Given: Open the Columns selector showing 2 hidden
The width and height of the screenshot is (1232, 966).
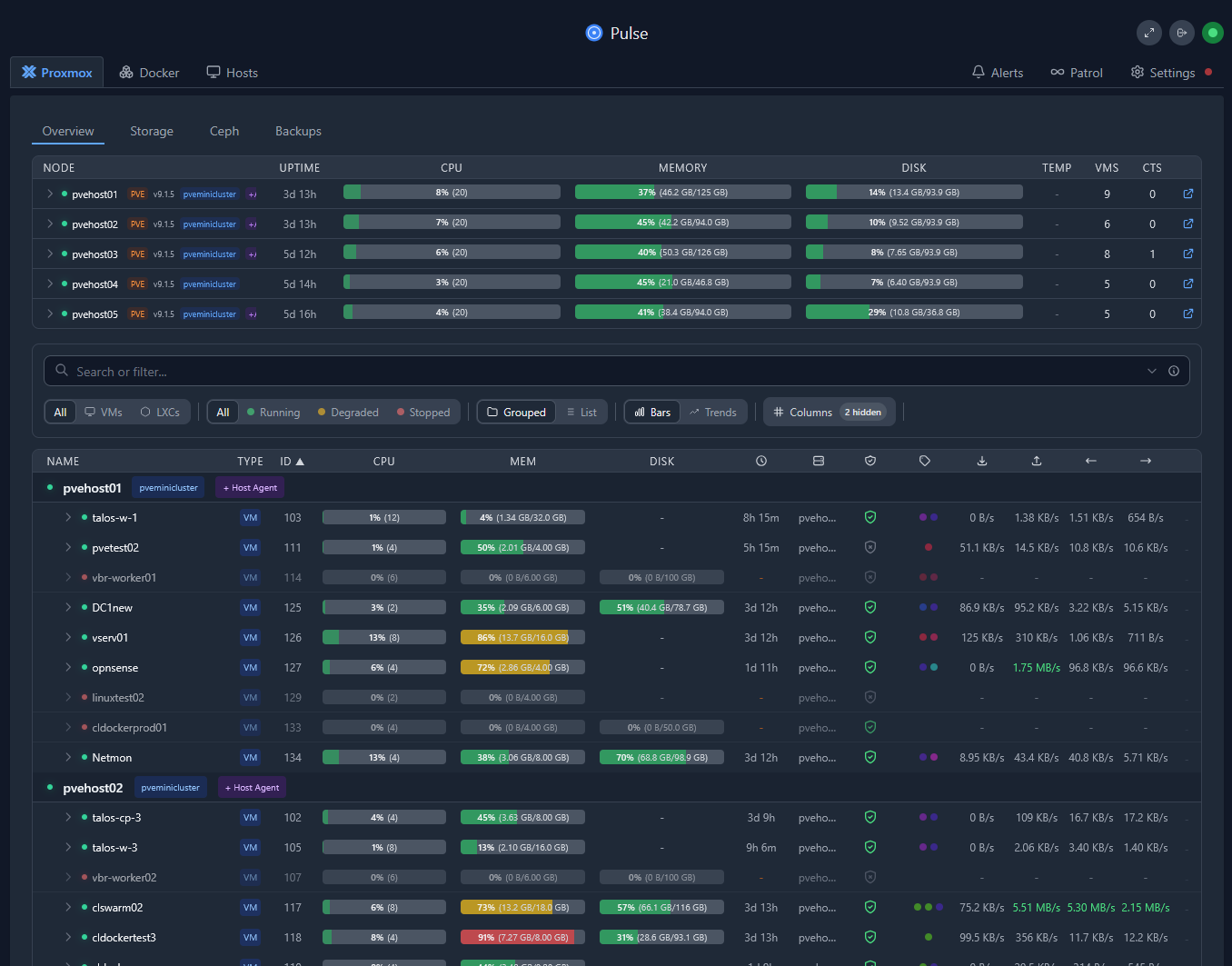Looking at the screenshot, I should point(829,412).
